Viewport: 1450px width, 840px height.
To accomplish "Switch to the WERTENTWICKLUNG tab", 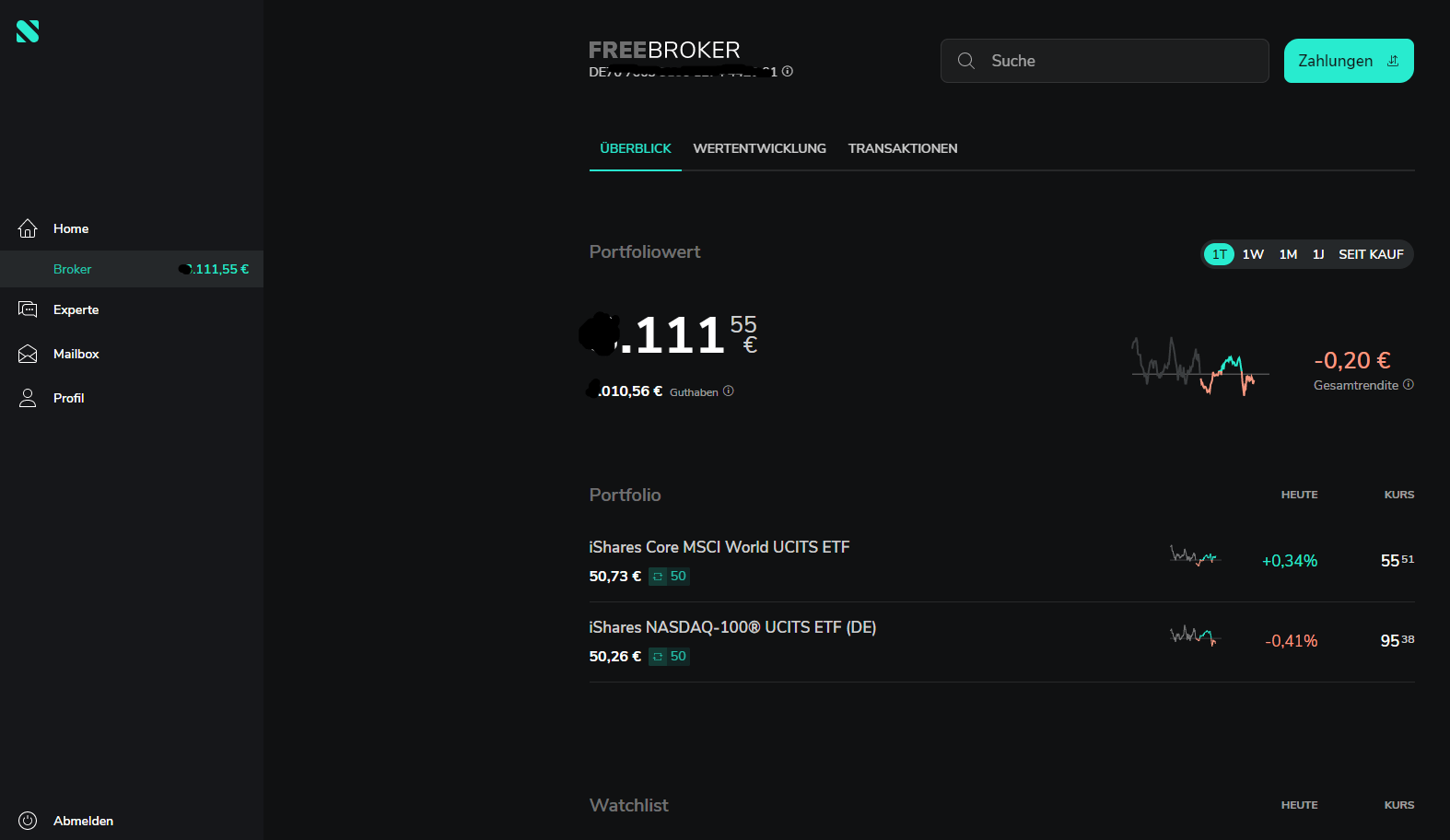I will click(x=759, y=148).
